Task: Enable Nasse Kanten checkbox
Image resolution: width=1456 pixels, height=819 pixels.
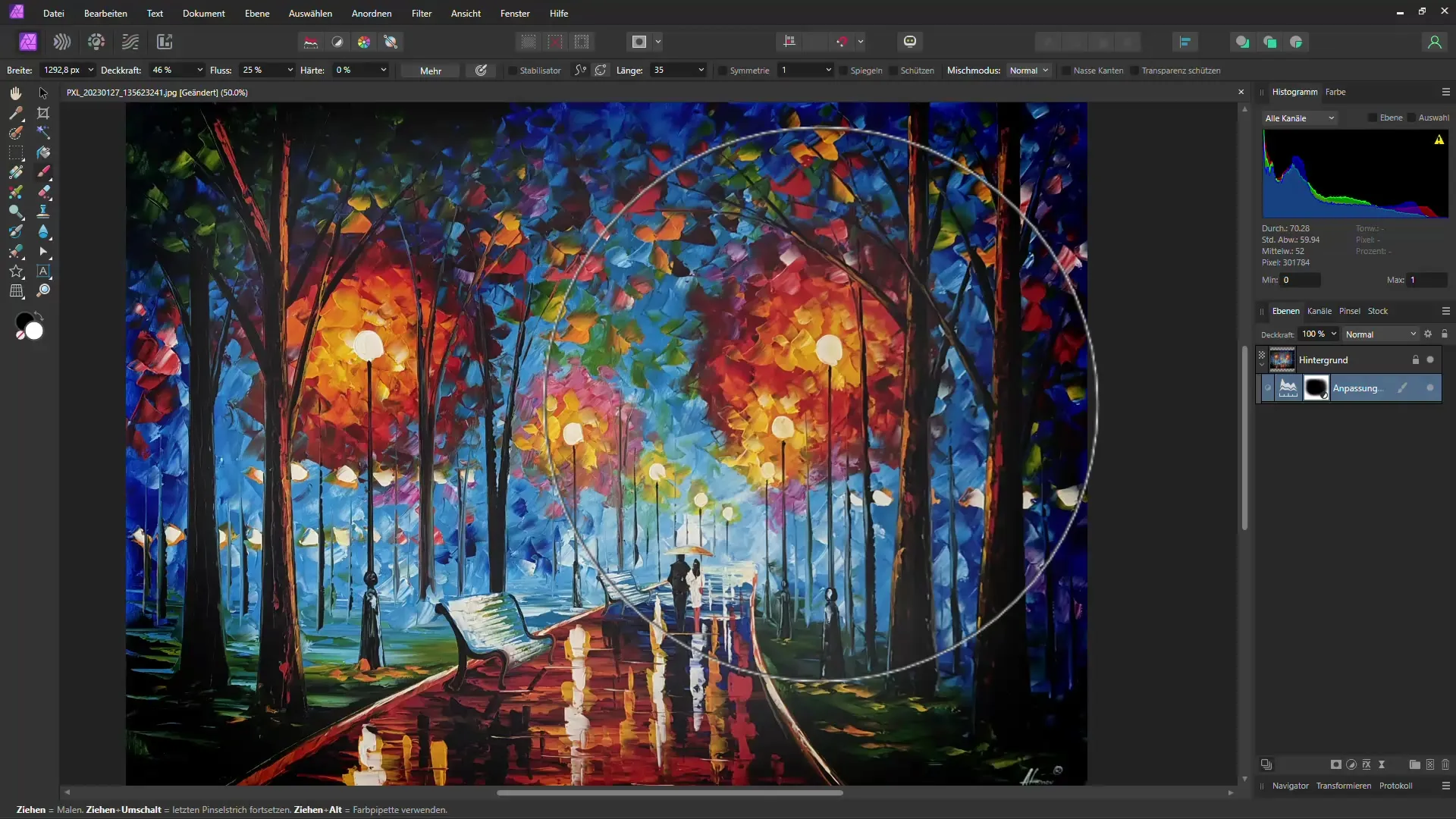Action: pos(1066,71)
